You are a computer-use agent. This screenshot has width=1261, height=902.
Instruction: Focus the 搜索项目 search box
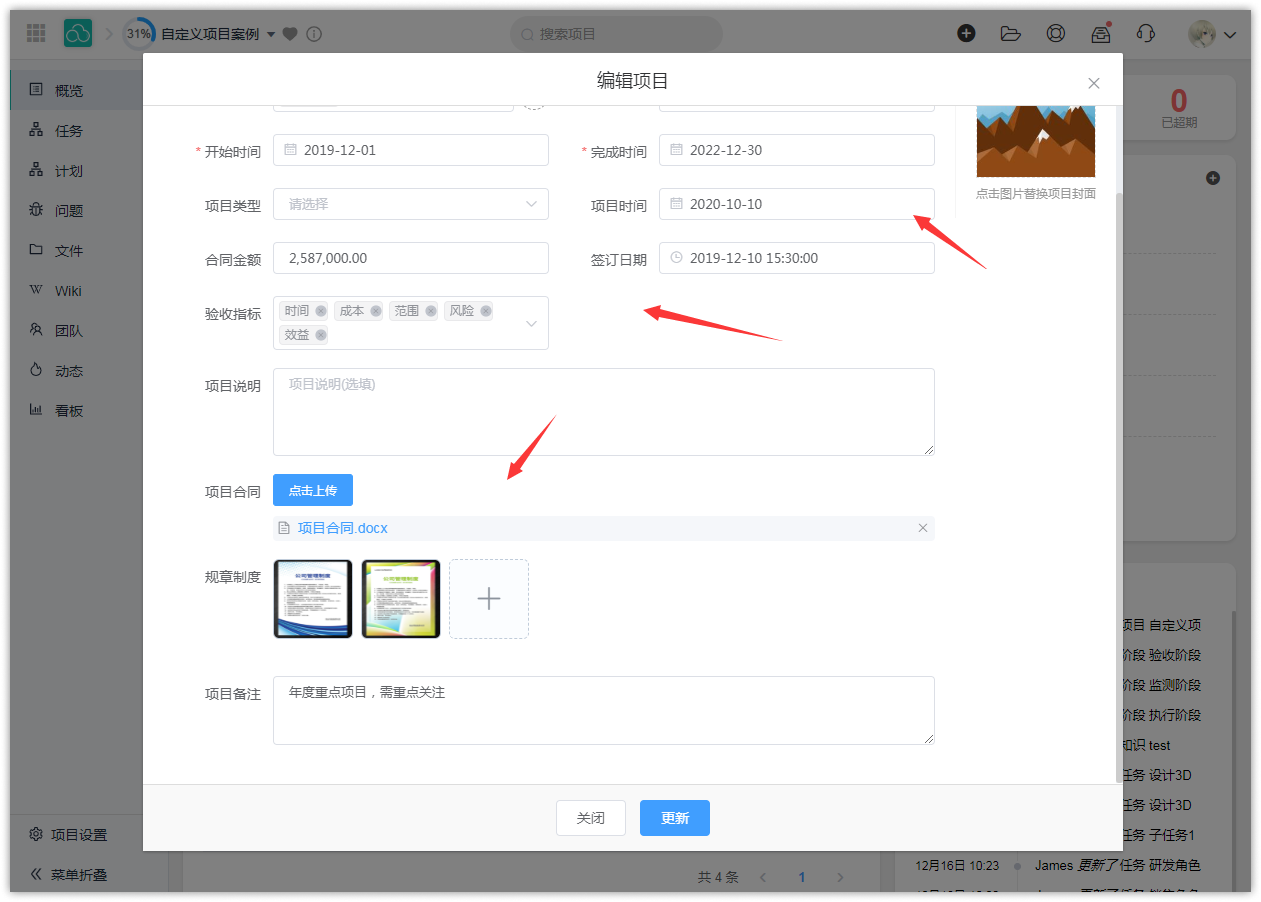pyautogui.click(x=616, y=34)
